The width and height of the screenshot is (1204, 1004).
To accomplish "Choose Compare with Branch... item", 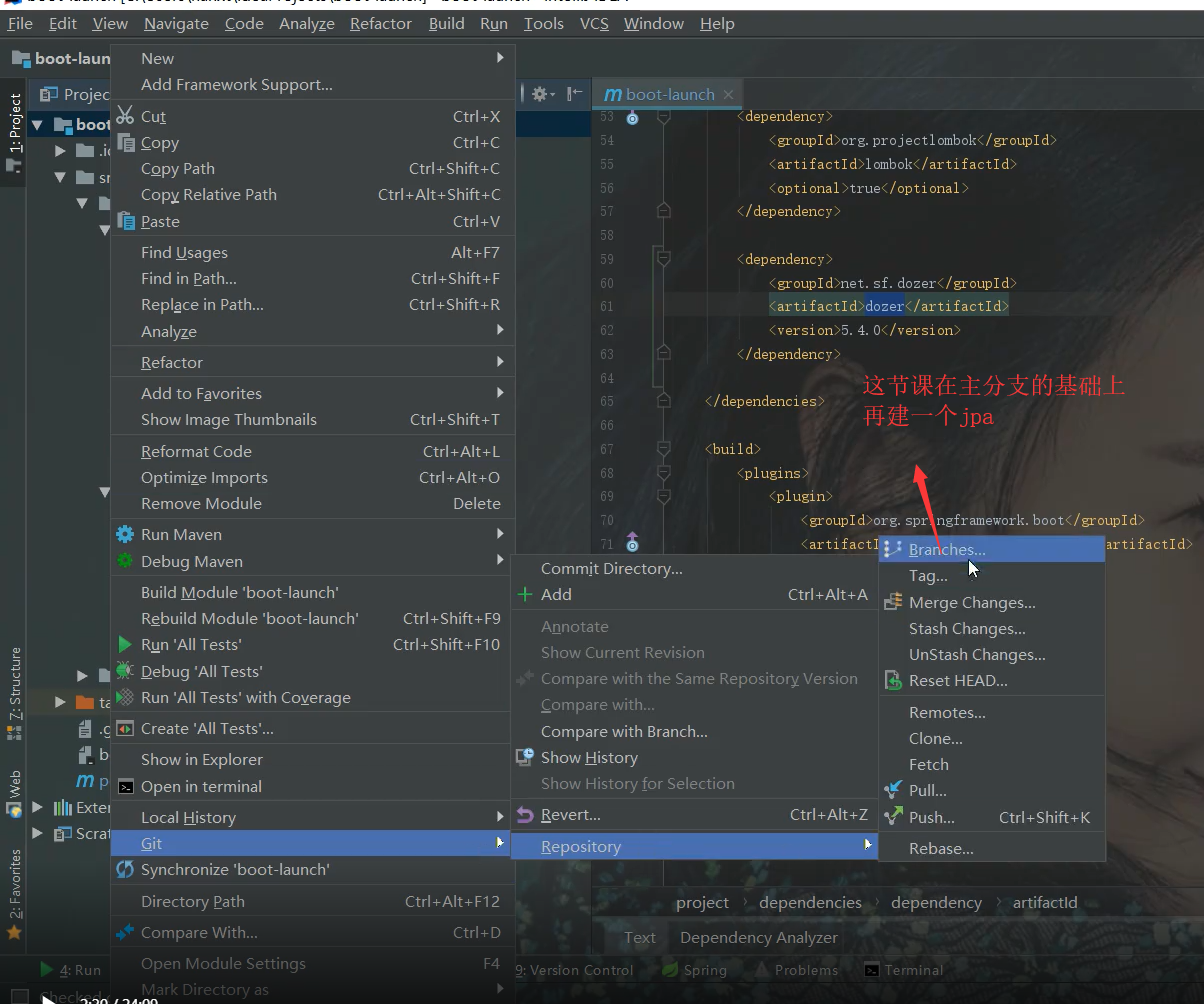I will tap(624, 731).
